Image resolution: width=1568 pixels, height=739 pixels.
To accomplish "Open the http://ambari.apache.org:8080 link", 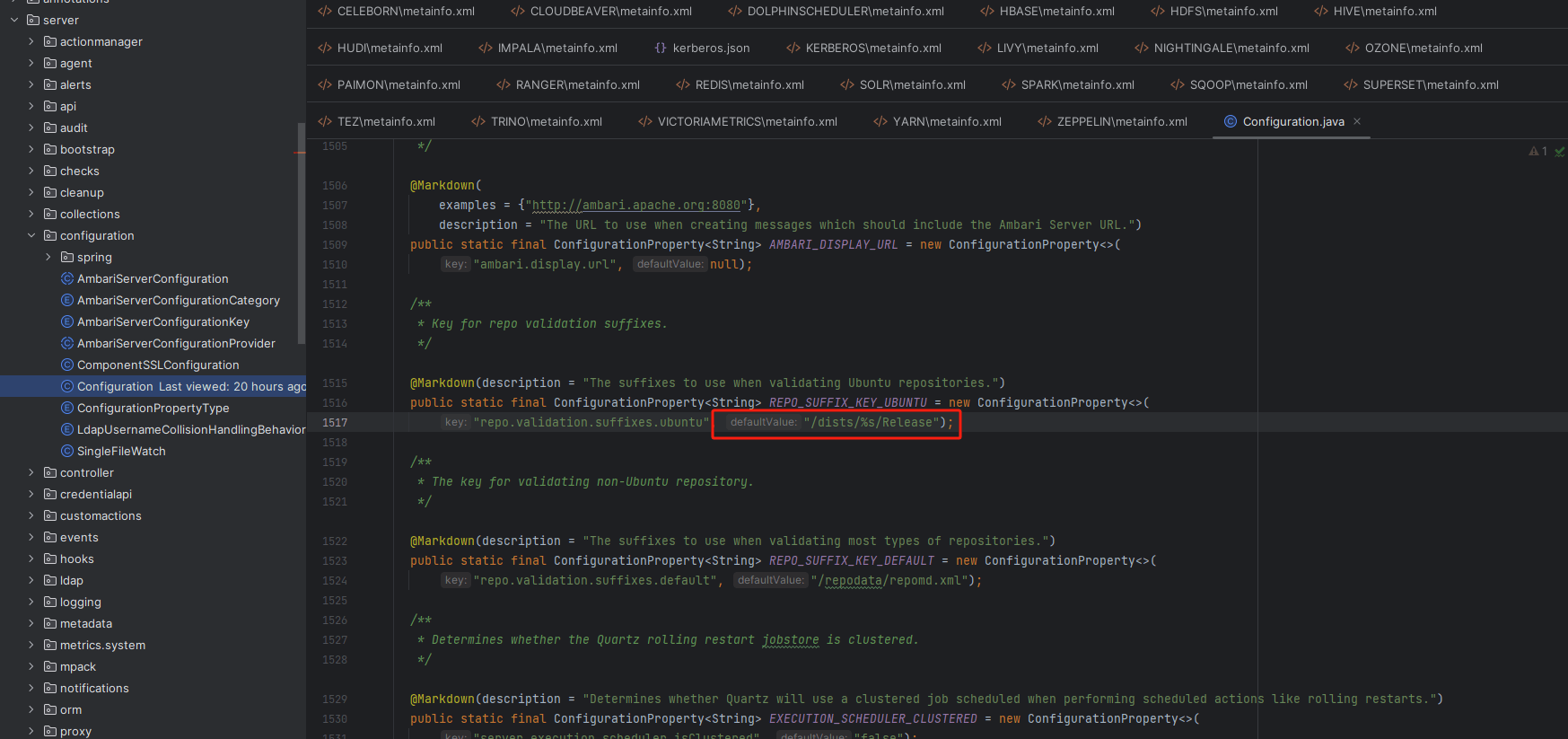I will pyautogui.click(x=635, y=205).
